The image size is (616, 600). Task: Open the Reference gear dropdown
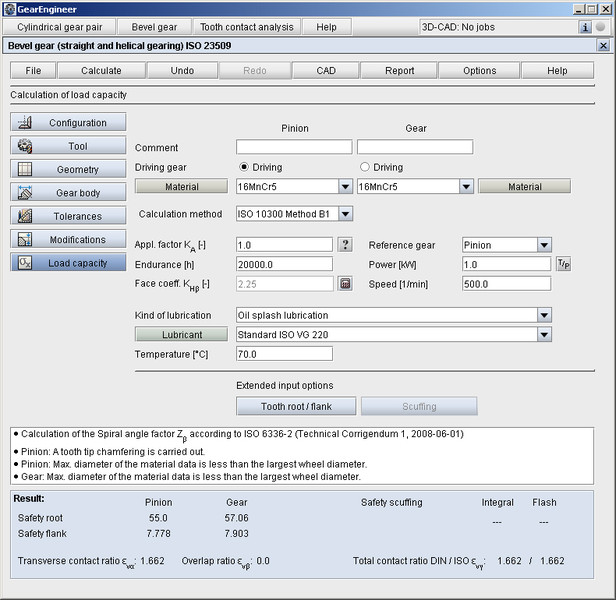coord(544,245)
